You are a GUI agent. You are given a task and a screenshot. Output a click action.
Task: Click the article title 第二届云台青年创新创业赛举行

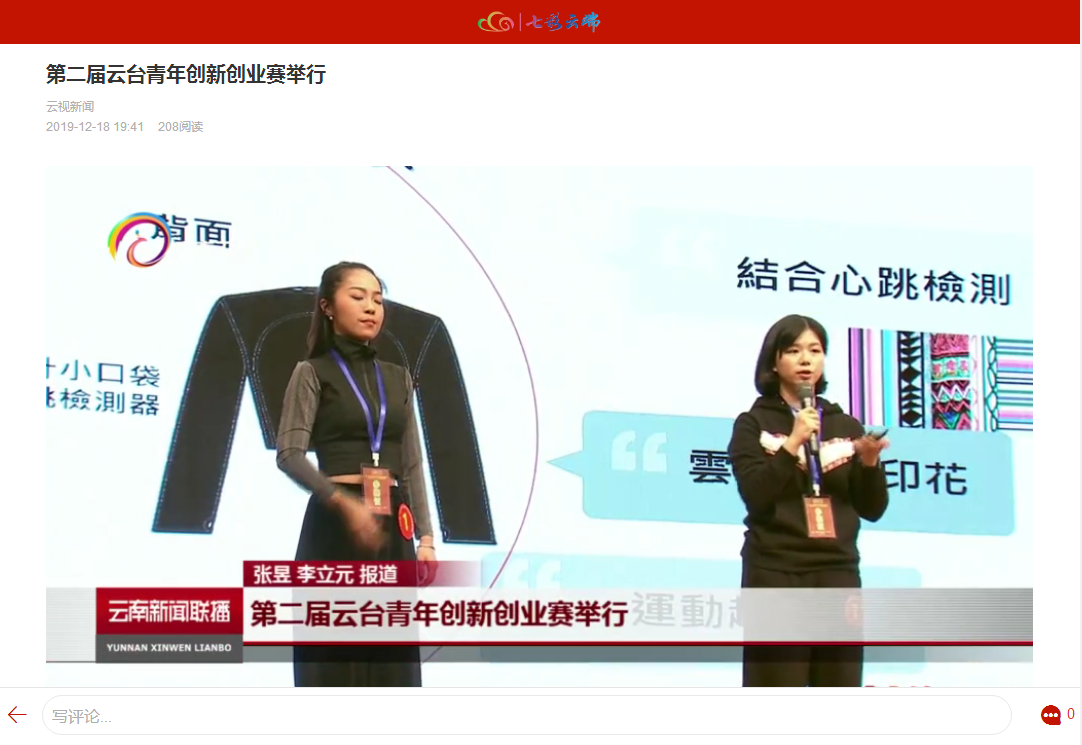tap(186, 74)
